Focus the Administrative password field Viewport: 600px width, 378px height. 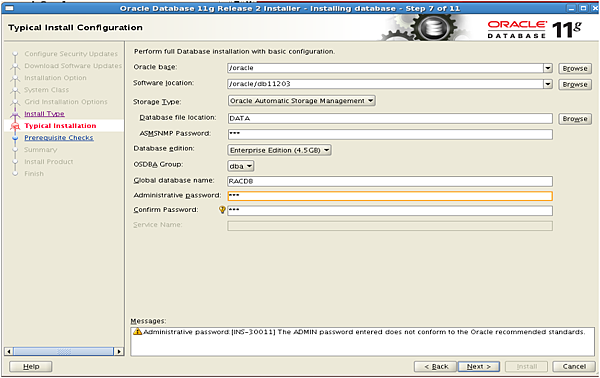pyautogui.click(x=390, y=196)
